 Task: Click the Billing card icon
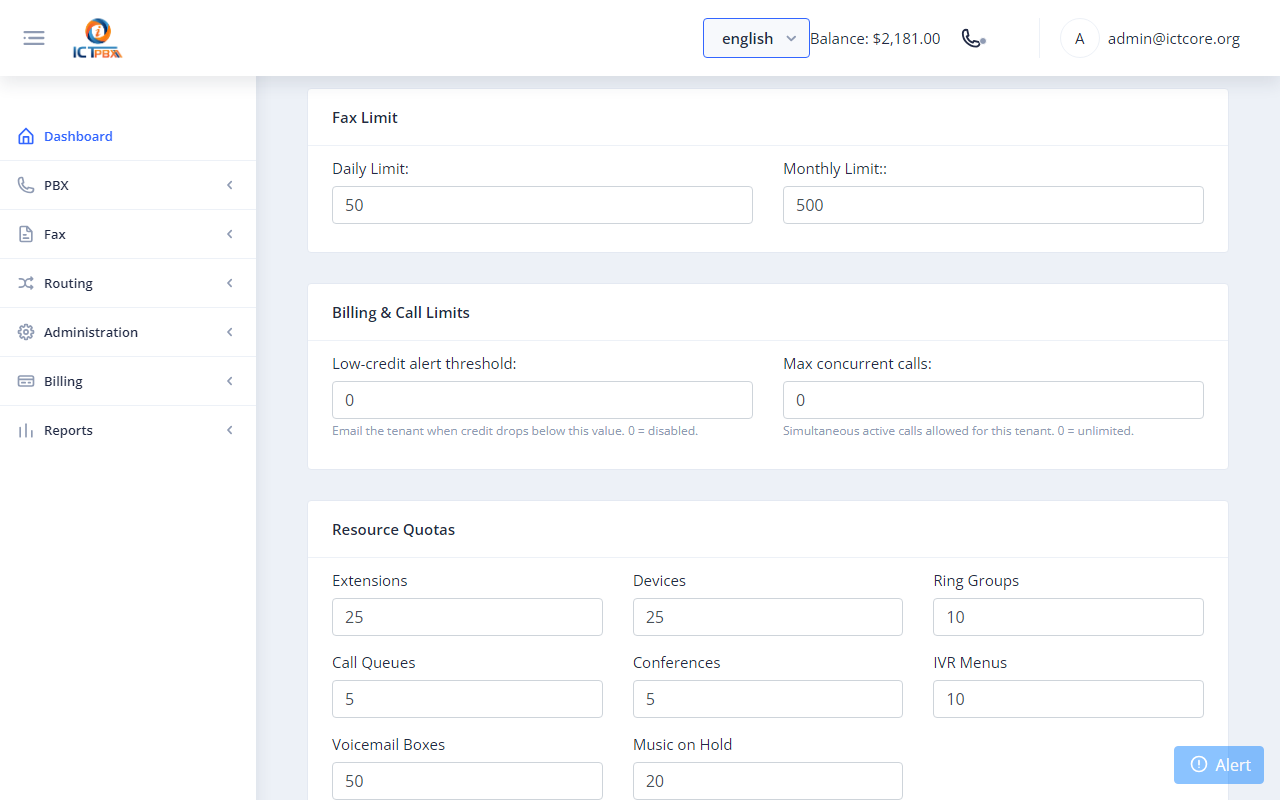[x=26, y=381]
